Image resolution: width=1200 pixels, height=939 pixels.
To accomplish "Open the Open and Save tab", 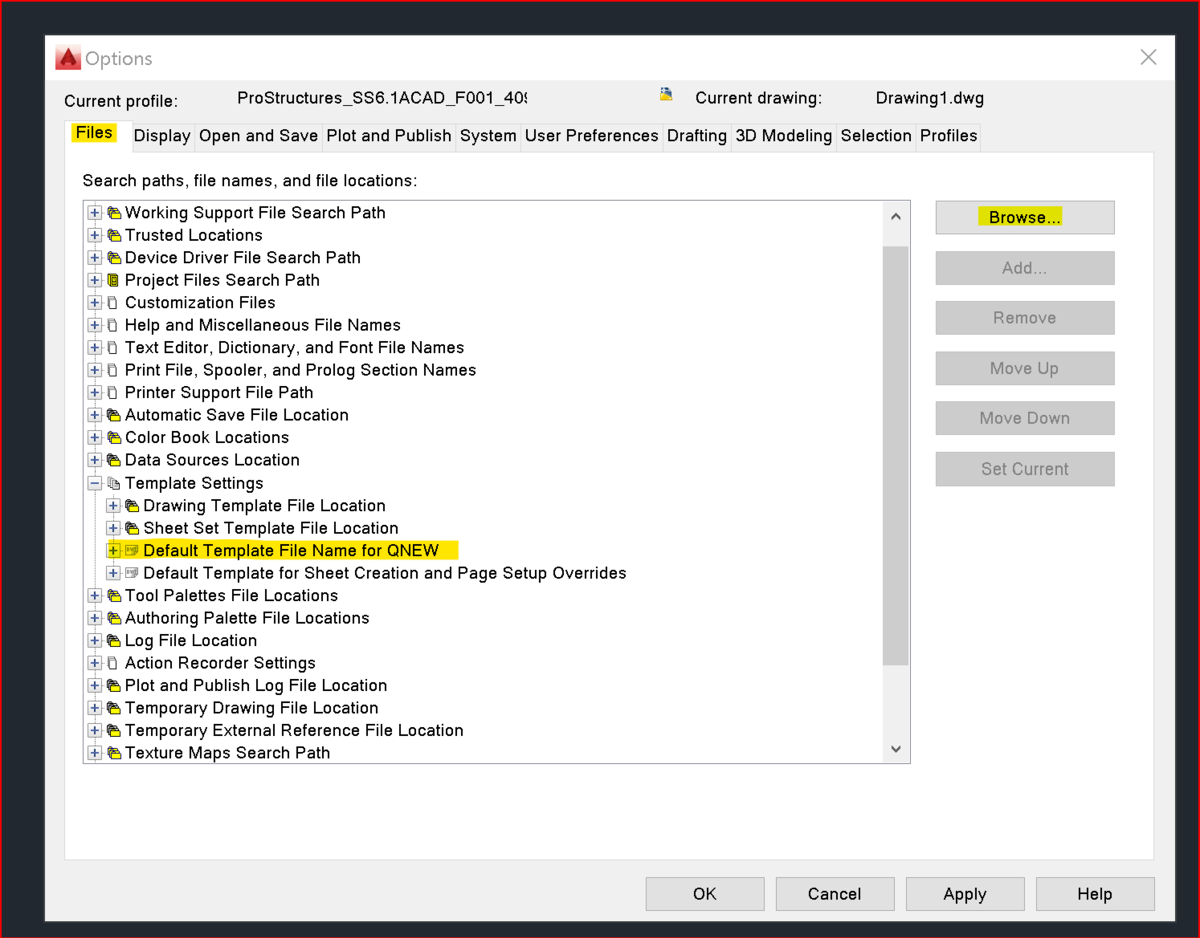I will [258, 136].
